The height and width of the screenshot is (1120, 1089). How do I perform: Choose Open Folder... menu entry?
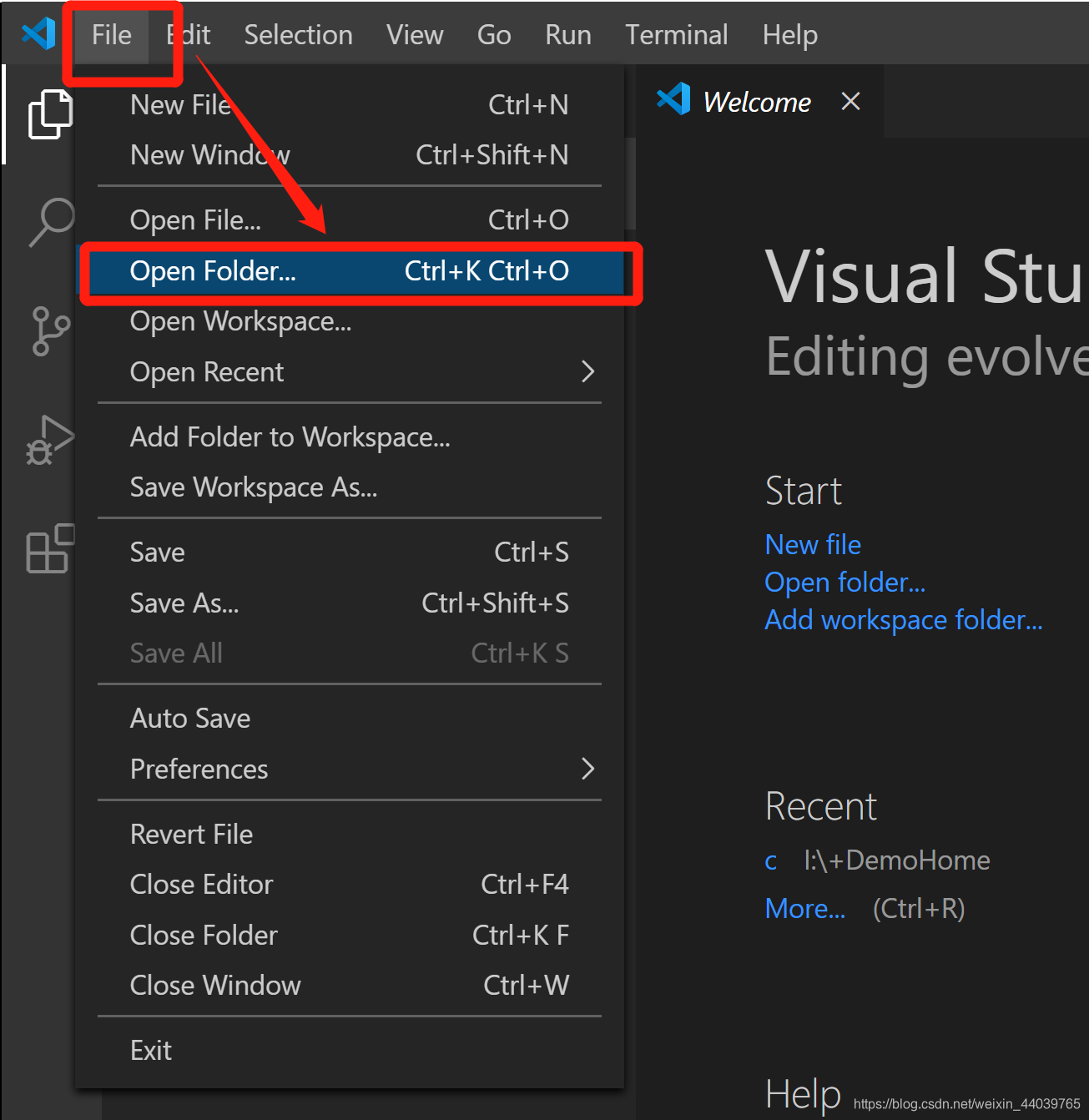coord(350,271)
